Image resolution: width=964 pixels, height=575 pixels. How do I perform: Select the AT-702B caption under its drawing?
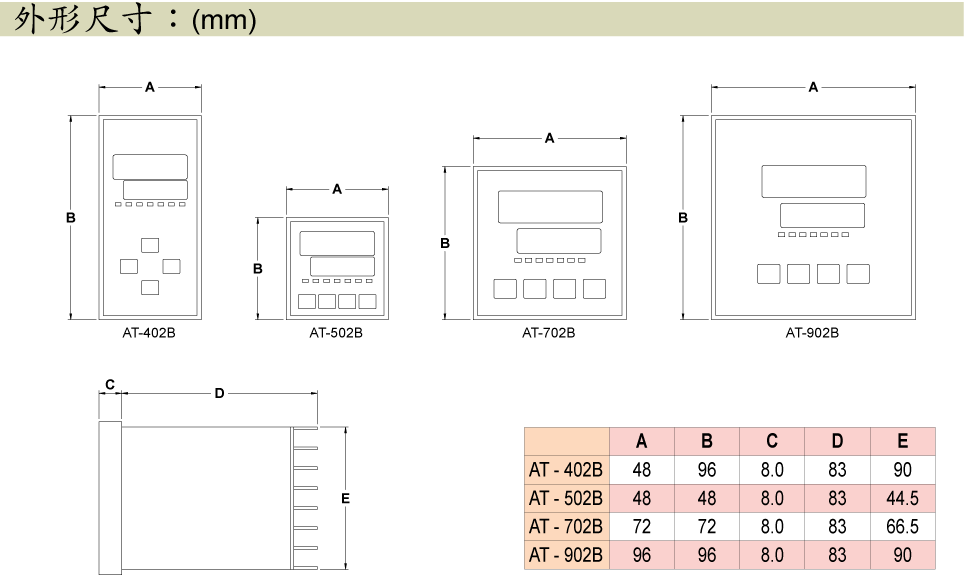[x=548, y=333]
